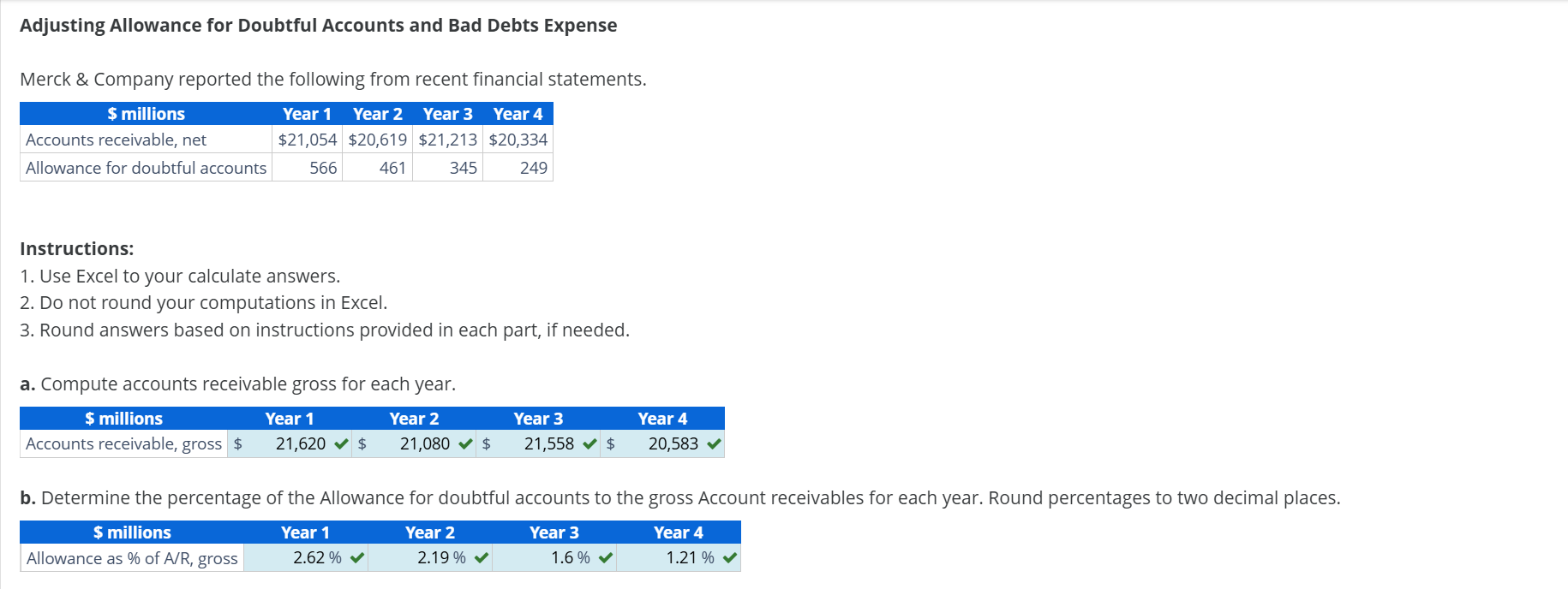This screenshot has width=1568, height=589.
Task: Click the checkmark next to 2.62 %
Action: tap(355, 557)
